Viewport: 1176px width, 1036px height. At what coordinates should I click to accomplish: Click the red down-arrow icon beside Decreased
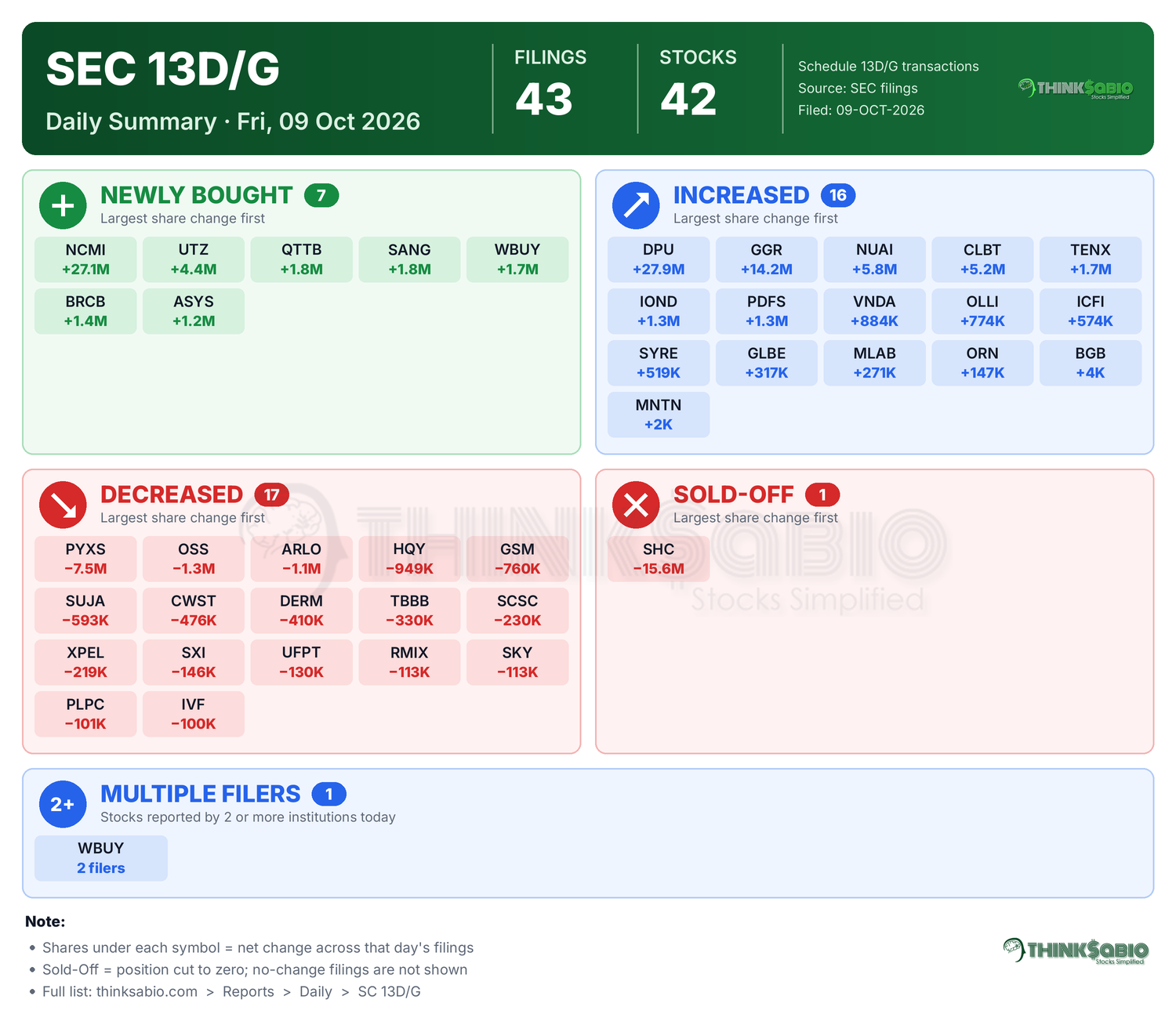[x=63, y=505]
